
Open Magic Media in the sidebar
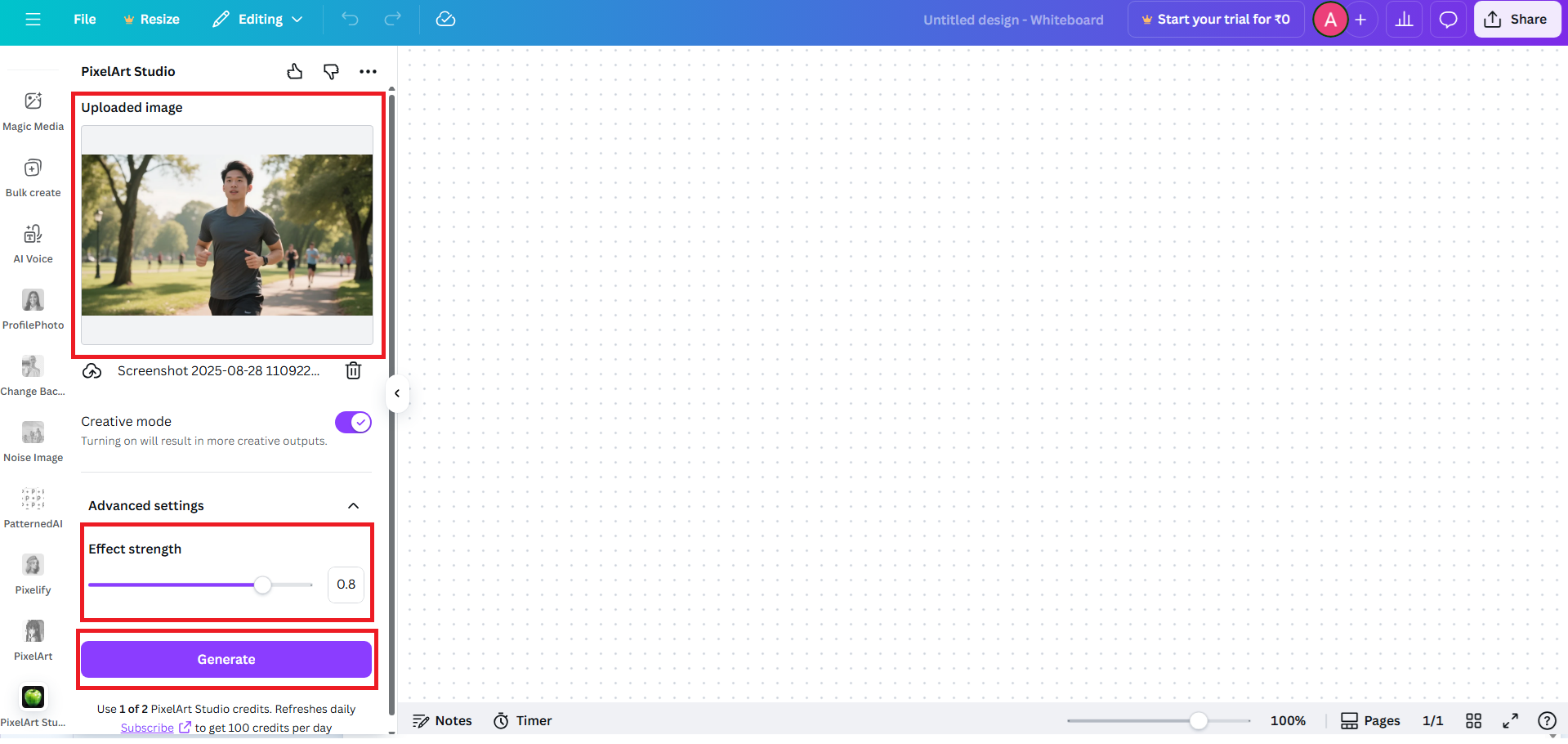(x=33, y=111)
